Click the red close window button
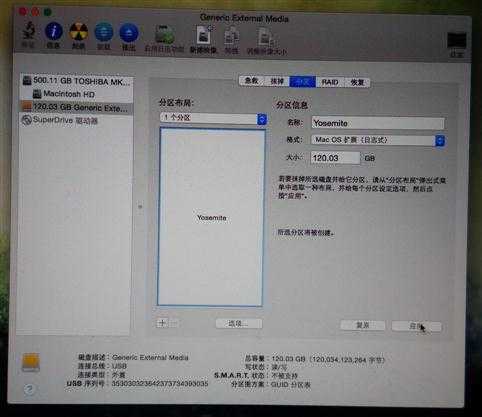This screenshot has height=417, width=482. [x=23, y=12]
